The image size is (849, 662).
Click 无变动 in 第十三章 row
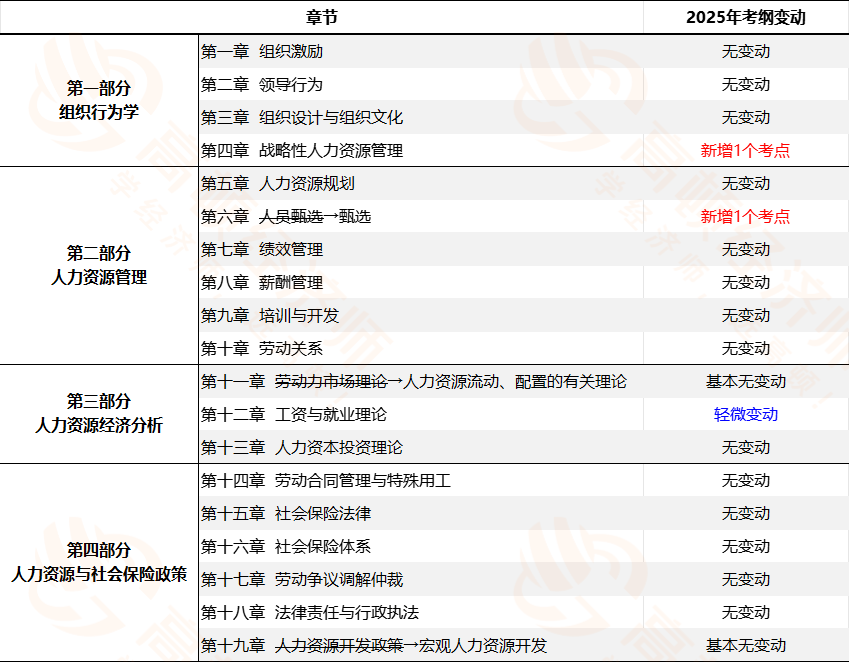click(x=746, y=448)
